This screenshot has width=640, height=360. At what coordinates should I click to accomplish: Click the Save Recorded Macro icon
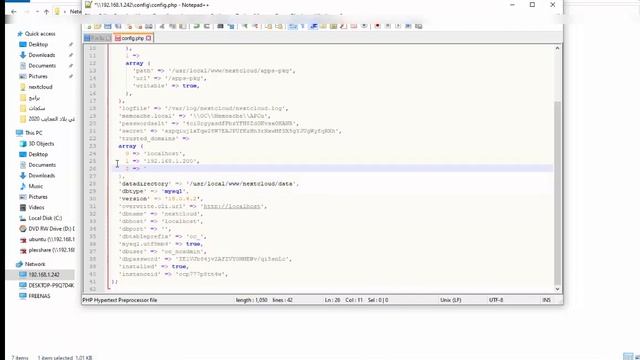click(x=418, y=26)
